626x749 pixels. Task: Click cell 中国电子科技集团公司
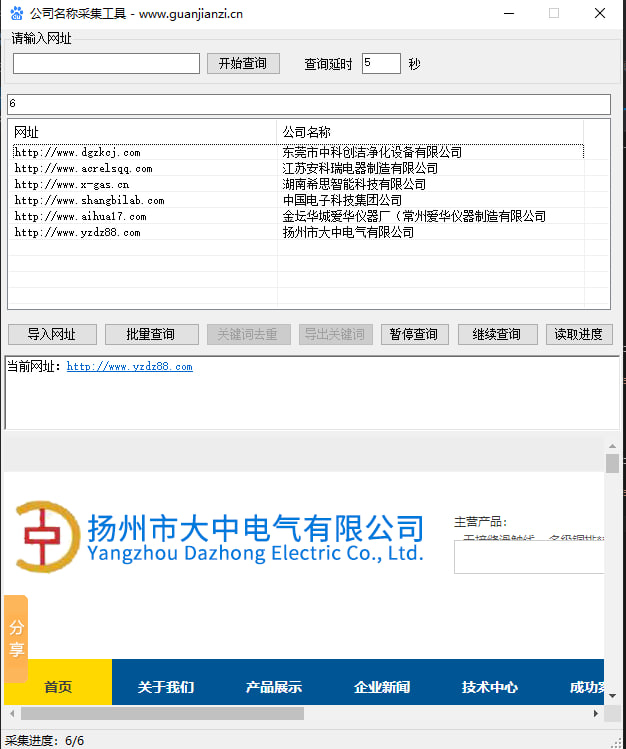point(342,201)
